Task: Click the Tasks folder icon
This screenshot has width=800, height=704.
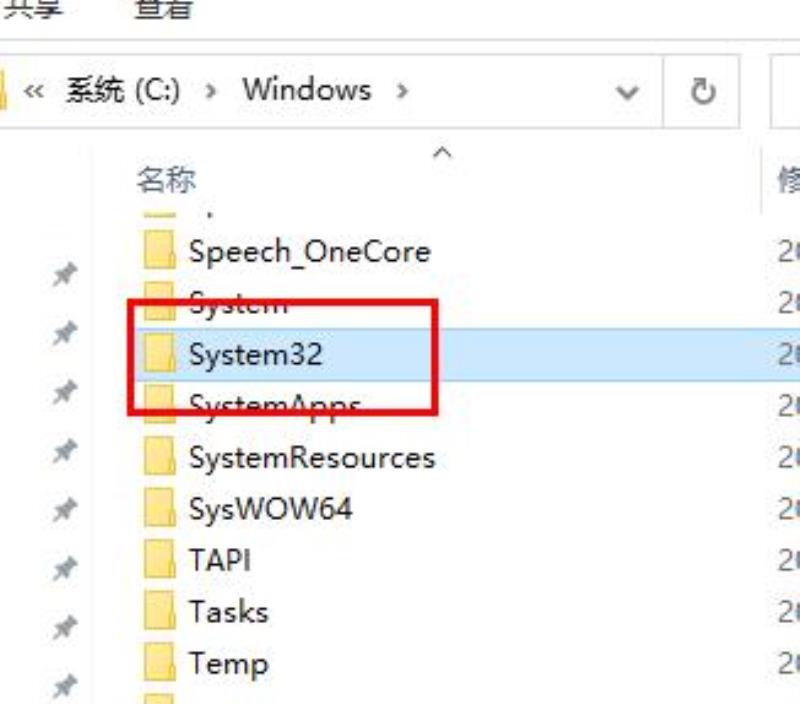Action: pyautogui.click(x=160, y=611)
